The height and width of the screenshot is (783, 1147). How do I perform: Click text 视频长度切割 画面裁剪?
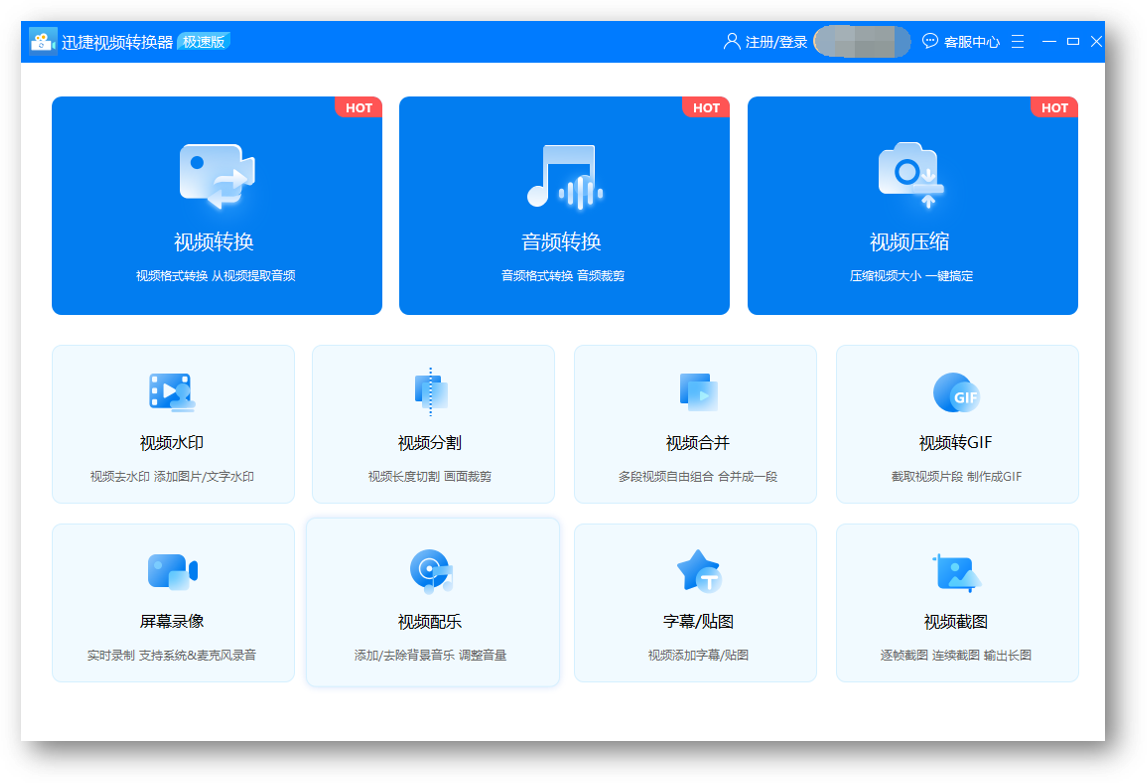point(430,476)
